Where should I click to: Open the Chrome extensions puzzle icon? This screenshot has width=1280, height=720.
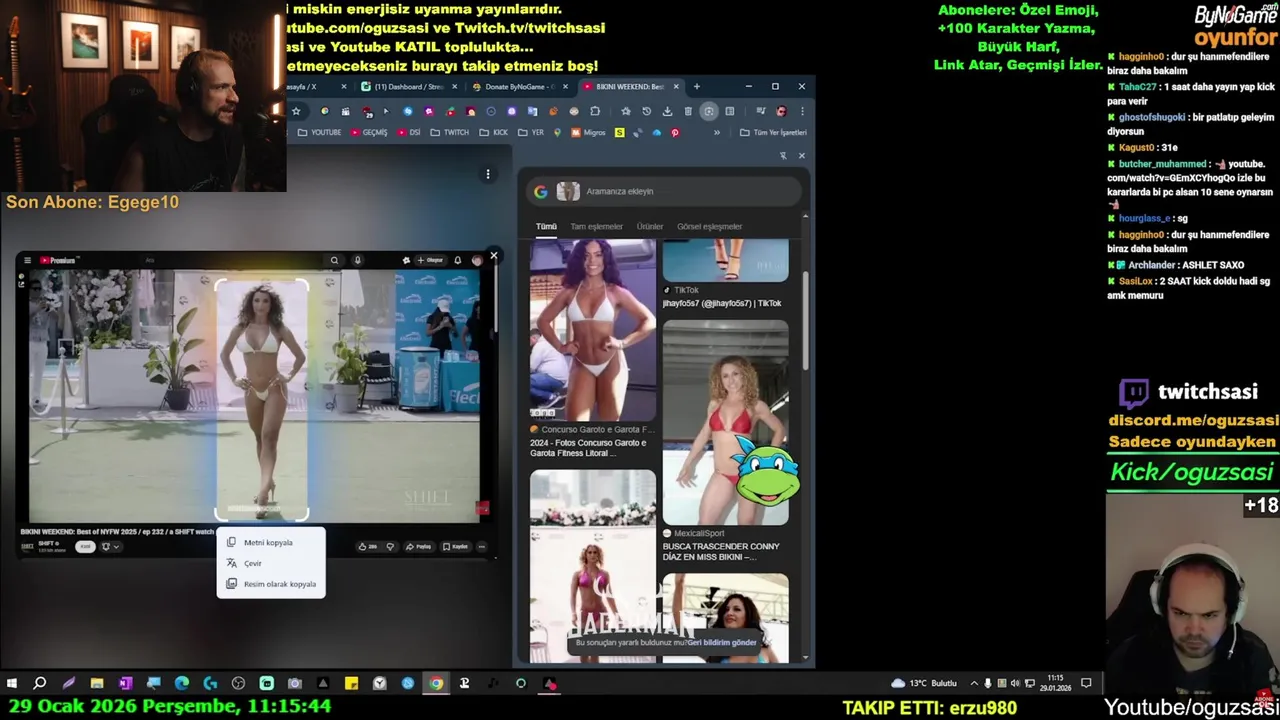pyautogui.click(x=595, y=111)
